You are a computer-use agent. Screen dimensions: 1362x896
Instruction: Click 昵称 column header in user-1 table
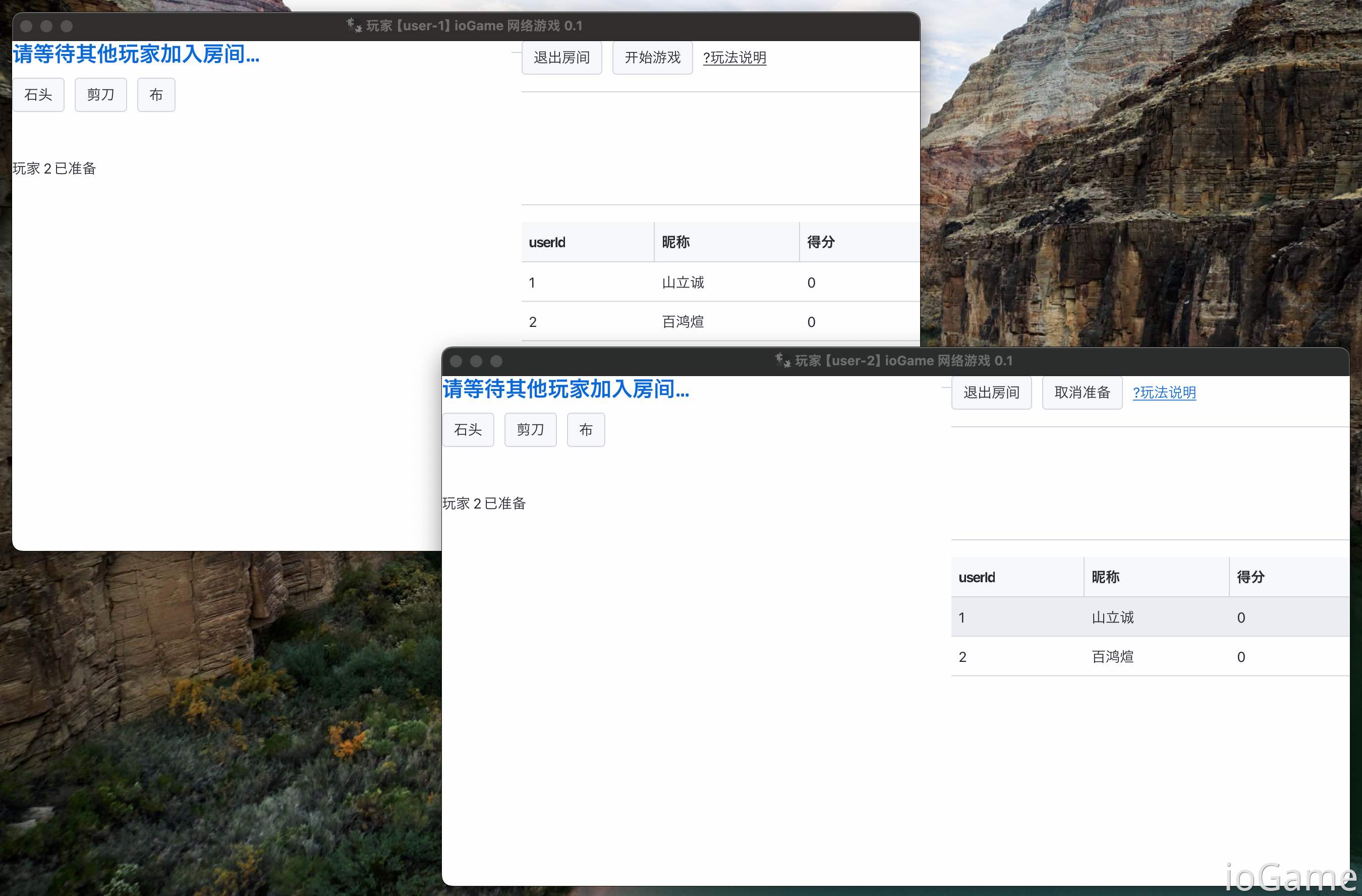675,242
